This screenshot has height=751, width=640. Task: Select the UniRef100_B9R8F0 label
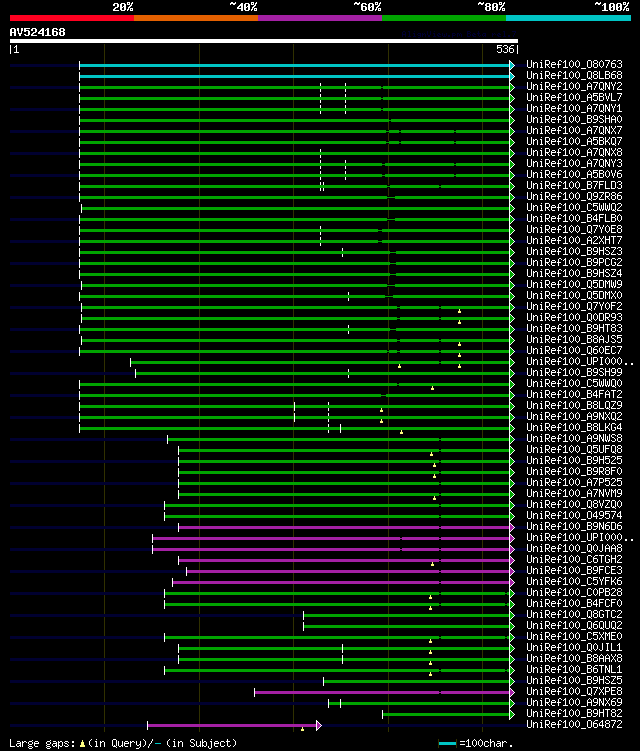coord(574,472)
